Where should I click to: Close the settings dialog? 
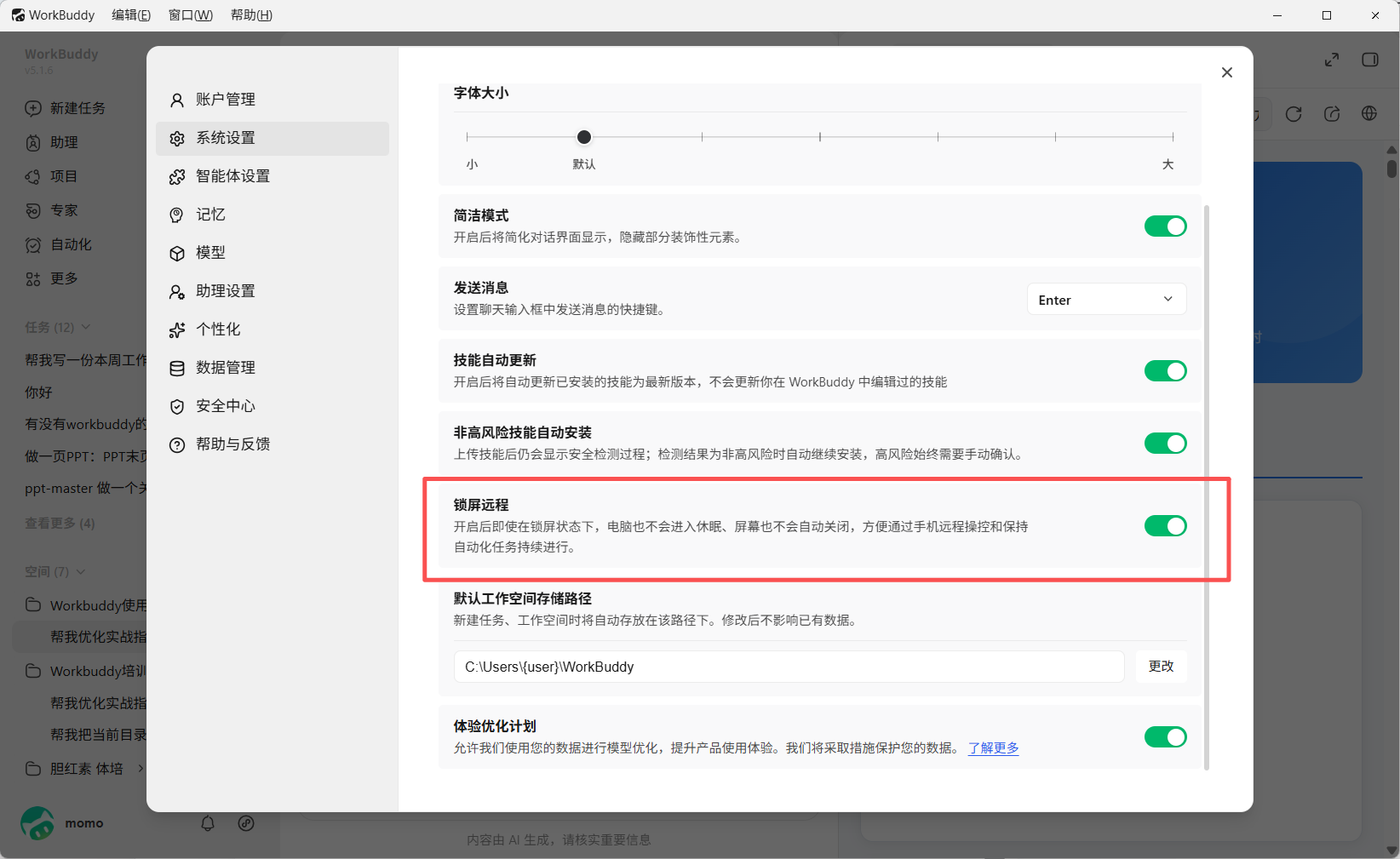[1227, 72]
